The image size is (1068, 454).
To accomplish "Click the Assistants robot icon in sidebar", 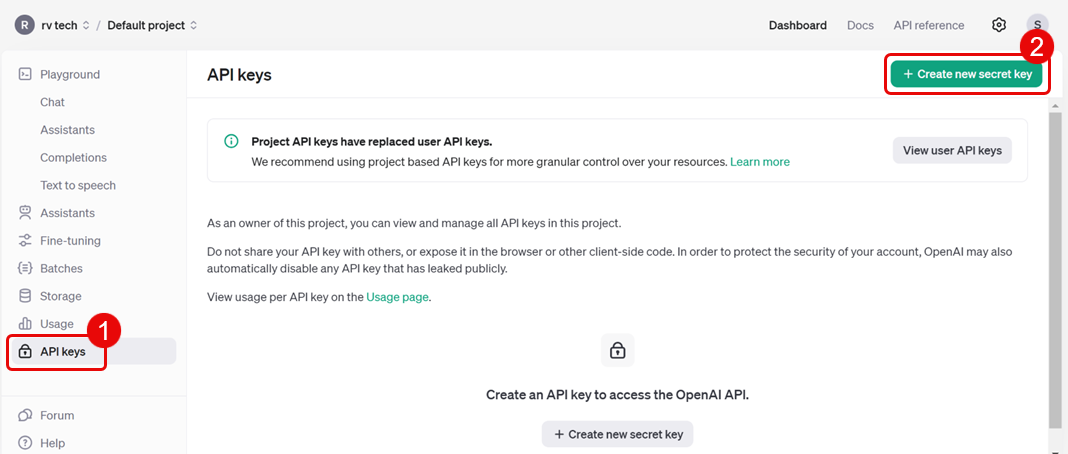I will pyautogui.click(x=25, y=213).
